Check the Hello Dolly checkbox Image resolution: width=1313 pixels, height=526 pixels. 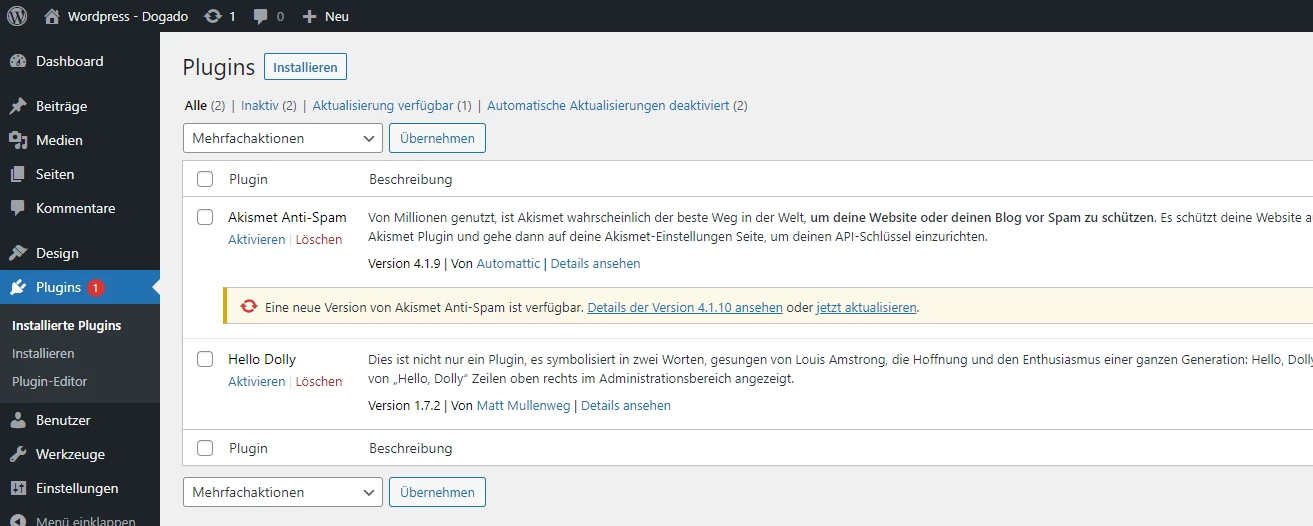coord(205,359)
